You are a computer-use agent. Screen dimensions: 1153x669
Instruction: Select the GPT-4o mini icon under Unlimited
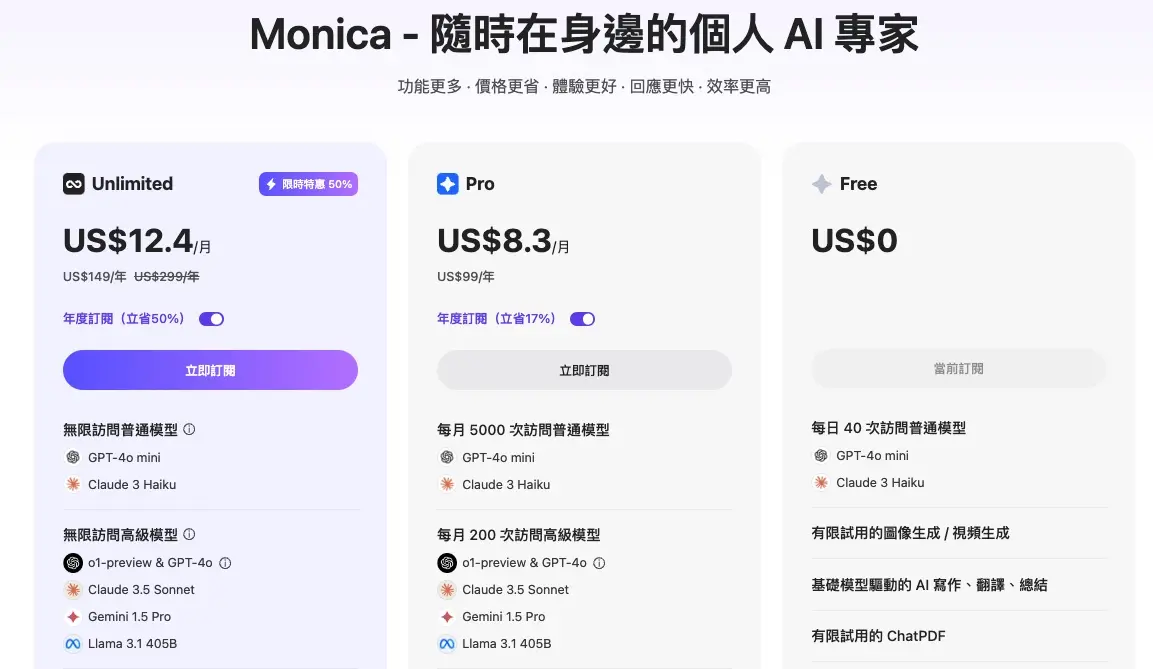click(72, 457)
